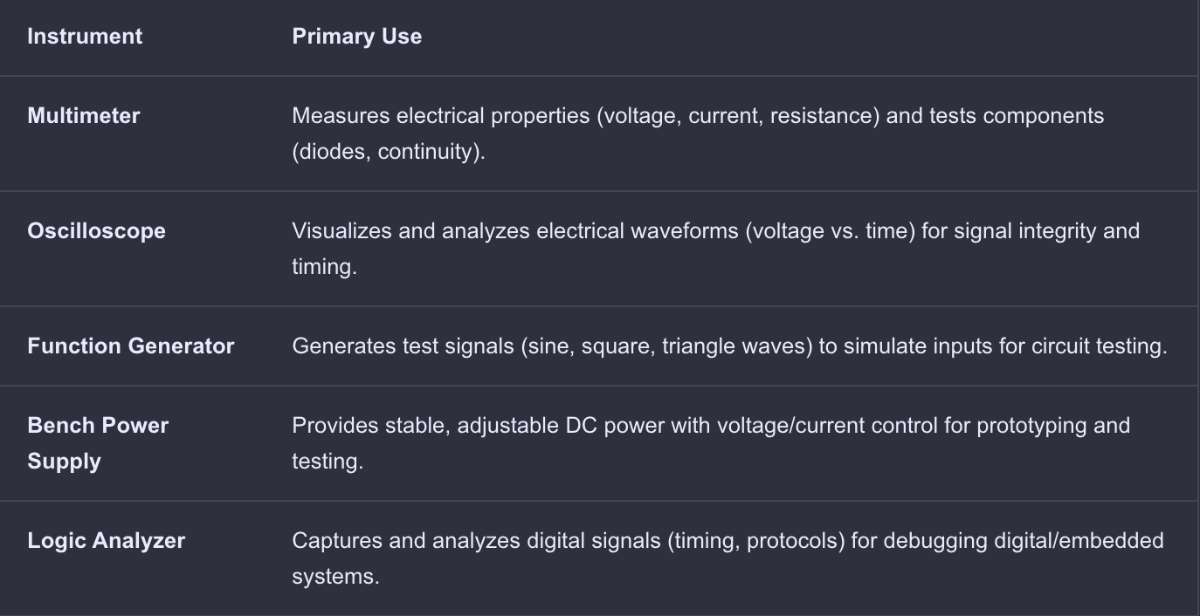The width and height of the screenshot is (1200, 616).
Task: Select the Multimeter row label
Action: pyautogui.click(x=84, y=116)
